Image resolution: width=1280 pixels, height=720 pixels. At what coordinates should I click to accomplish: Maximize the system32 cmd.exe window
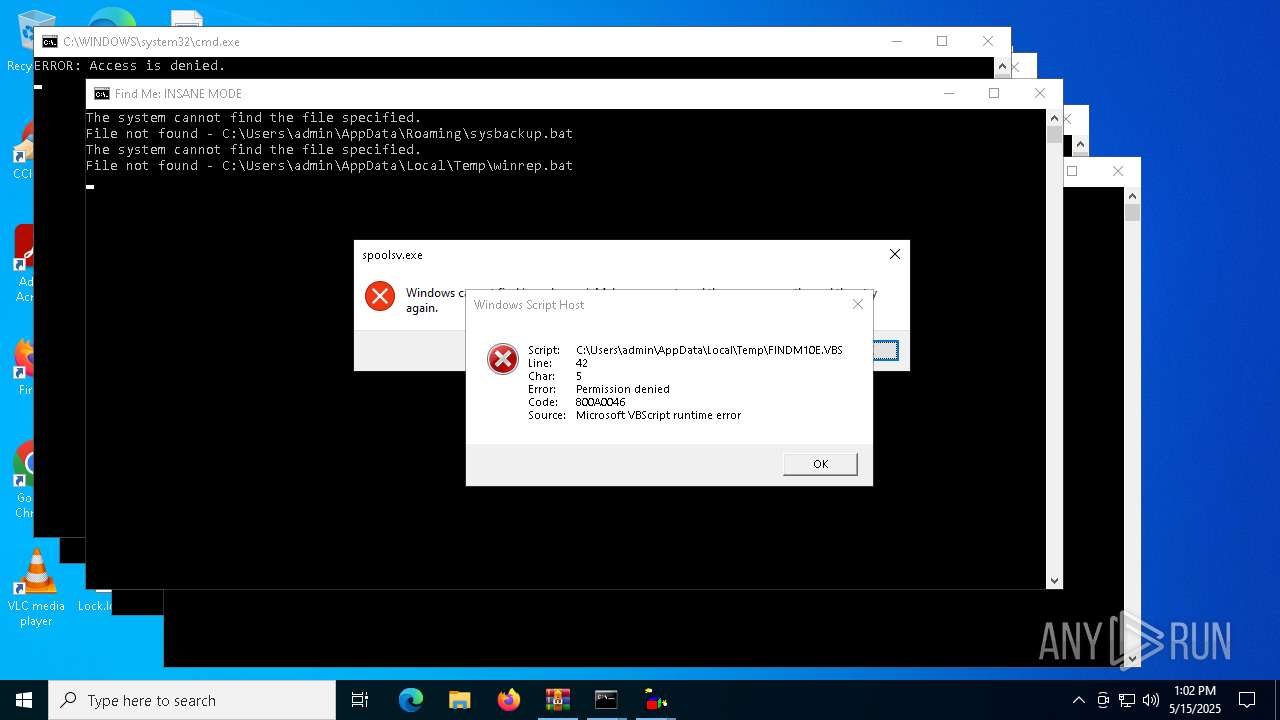pos(941,41)
